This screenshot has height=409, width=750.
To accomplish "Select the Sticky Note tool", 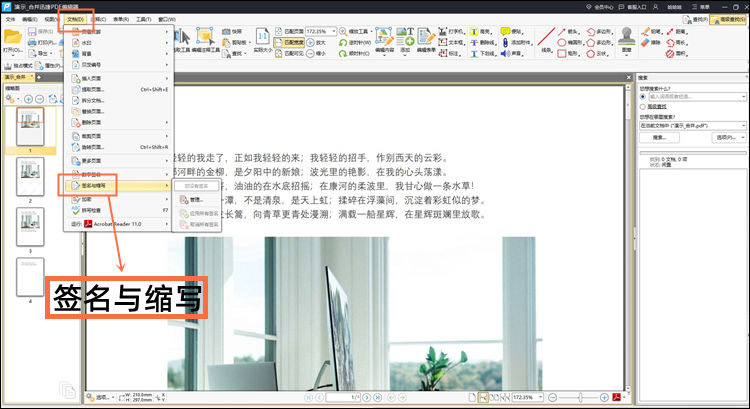I will click(x=512, y=32).
